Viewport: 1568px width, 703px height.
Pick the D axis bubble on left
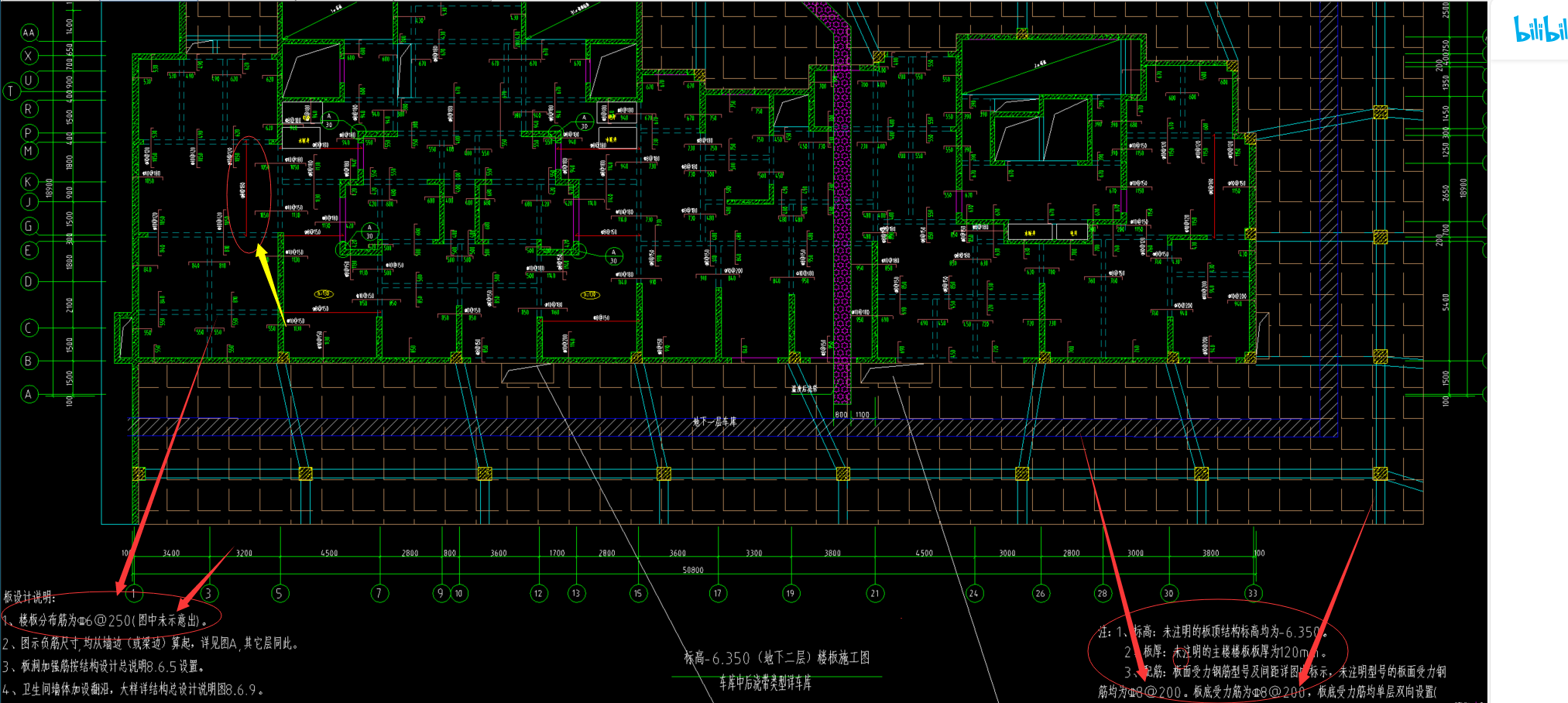(x=29, y=282)
